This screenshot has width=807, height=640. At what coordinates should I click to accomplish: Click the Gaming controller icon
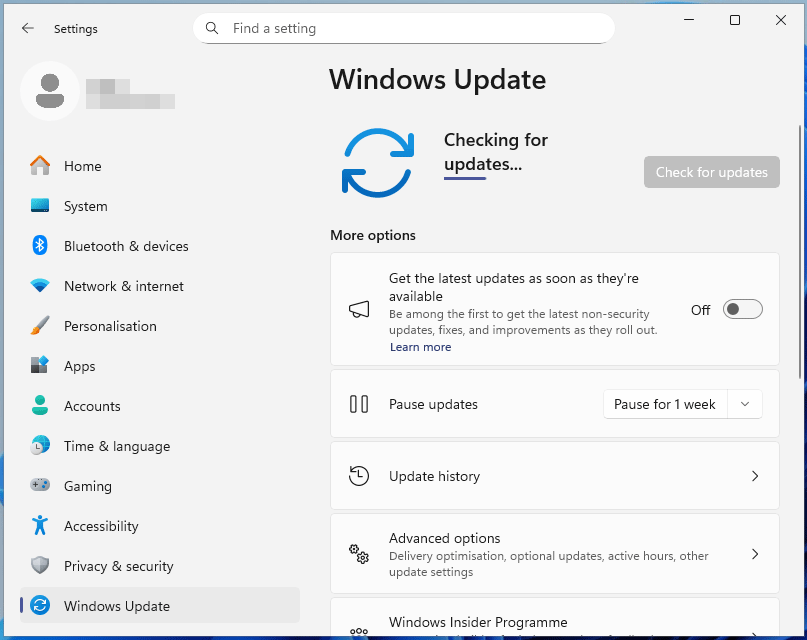[x=40, y=485]
